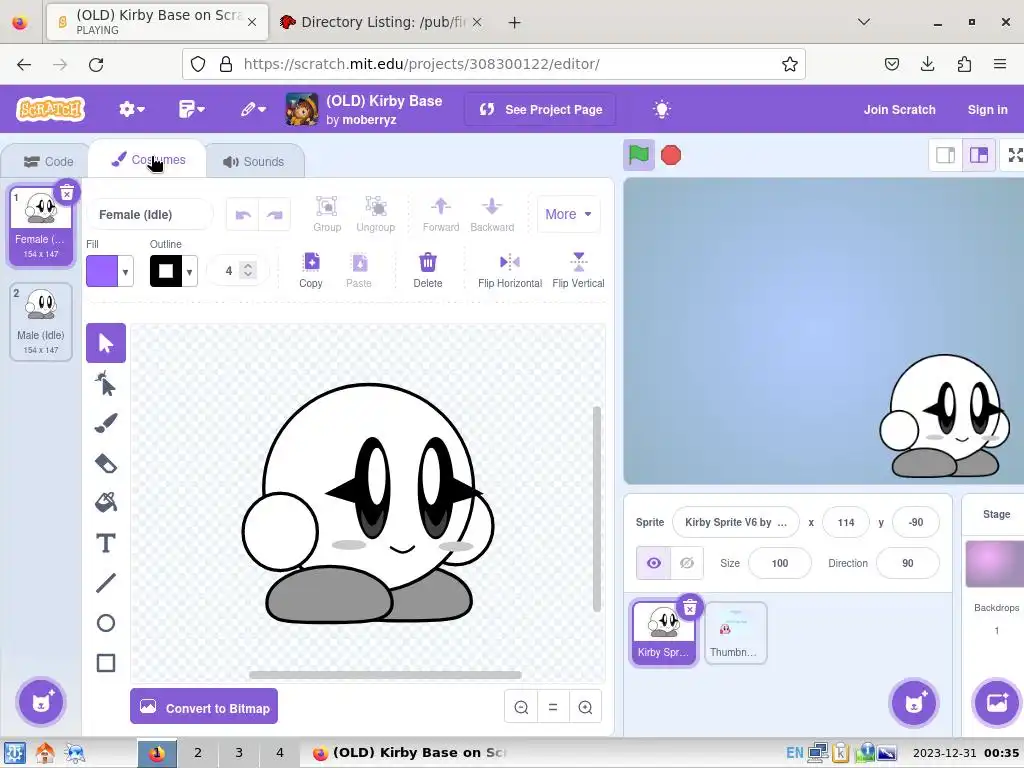
Task: Select the Circle tool
Action: click(106, 623)
